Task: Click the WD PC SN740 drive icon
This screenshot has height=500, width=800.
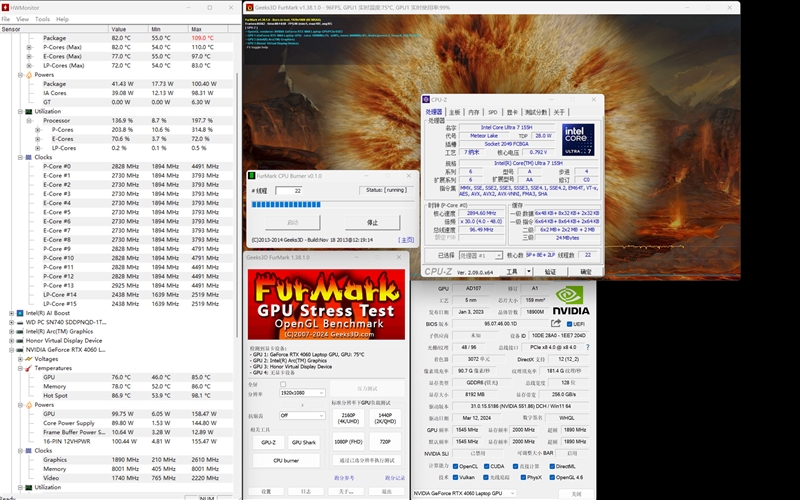Action: (20, 322)
